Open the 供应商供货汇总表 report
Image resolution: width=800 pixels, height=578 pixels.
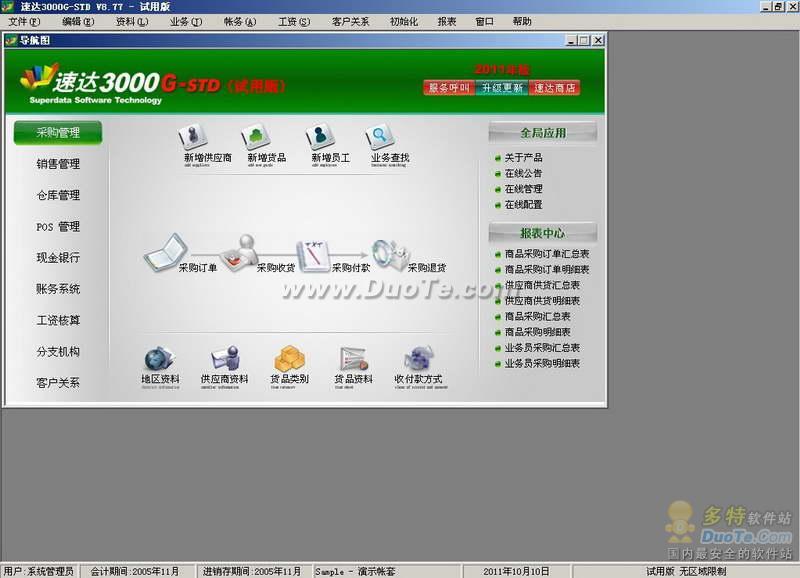click(542, 285)
